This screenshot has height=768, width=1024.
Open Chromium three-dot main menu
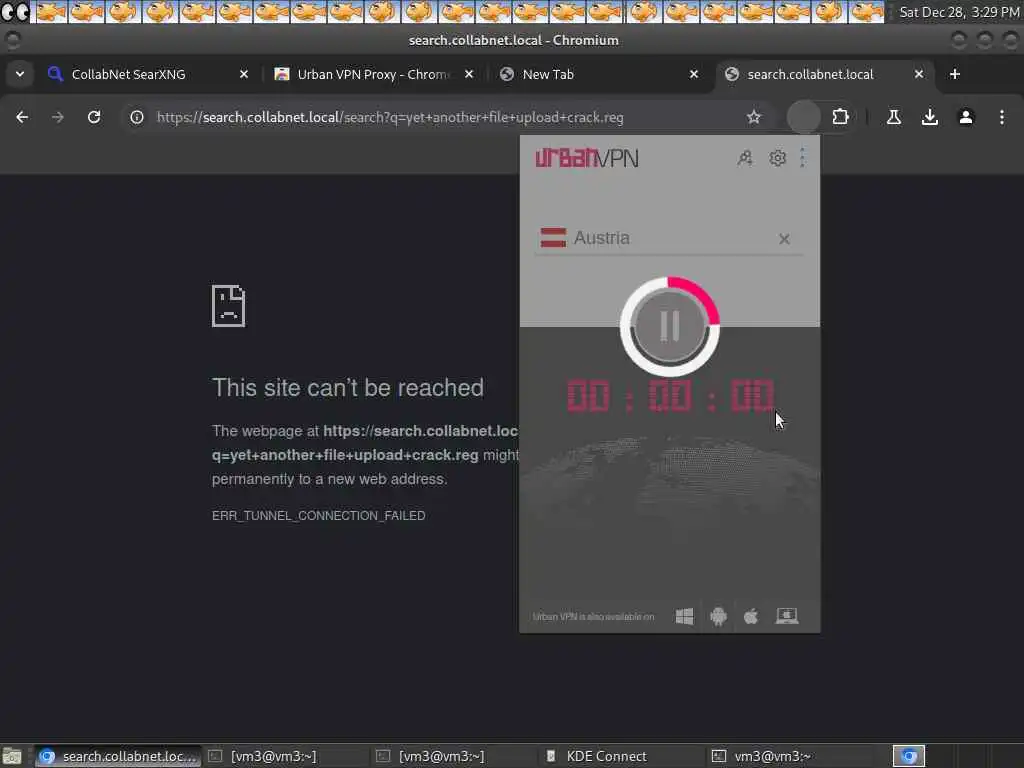click(x=1002, y=117)
